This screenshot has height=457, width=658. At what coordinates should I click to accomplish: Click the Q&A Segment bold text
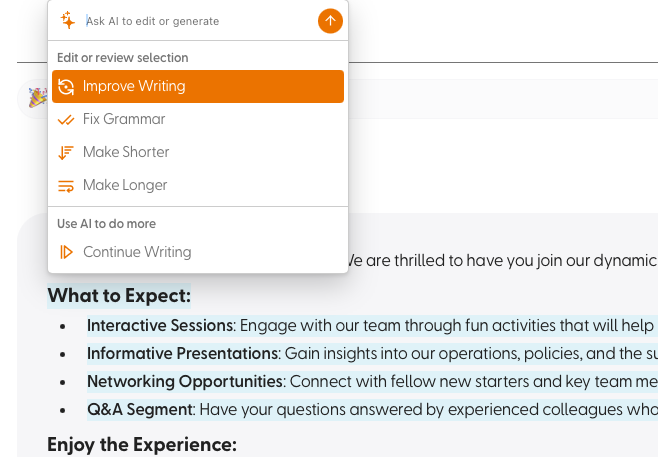coord(140,409)
